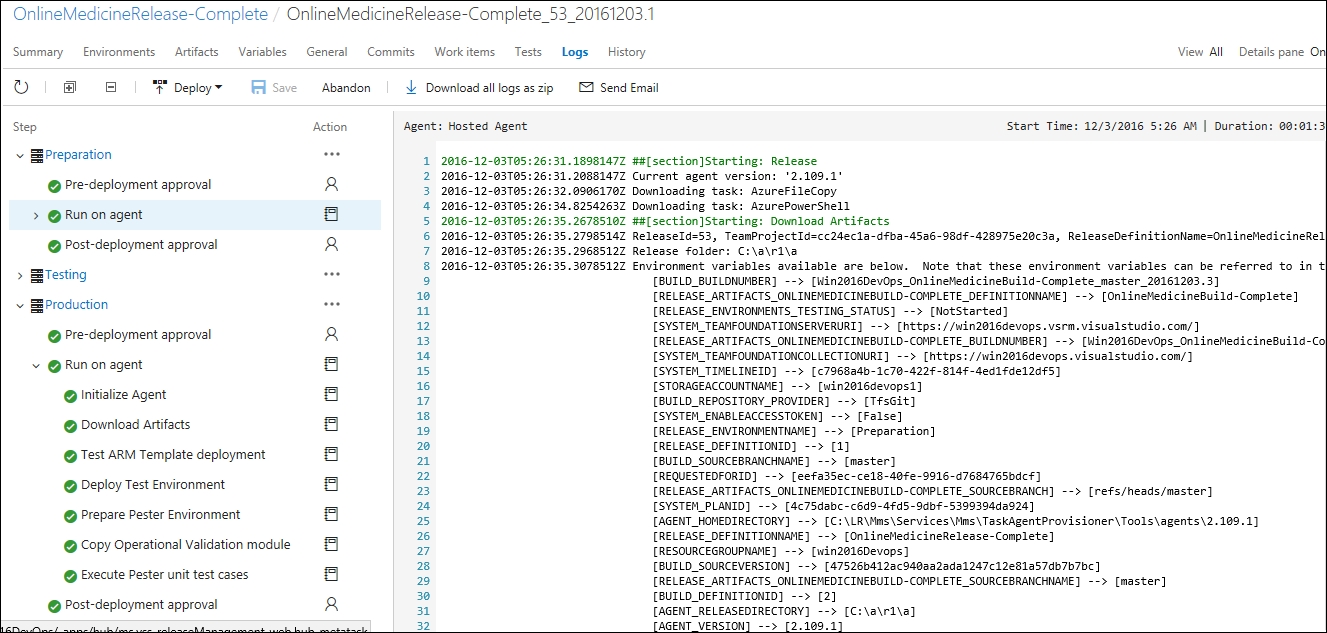Open the Preparation environment ellipsis menu
This screenshot has height=633, width=1327.
pos(332,155)
